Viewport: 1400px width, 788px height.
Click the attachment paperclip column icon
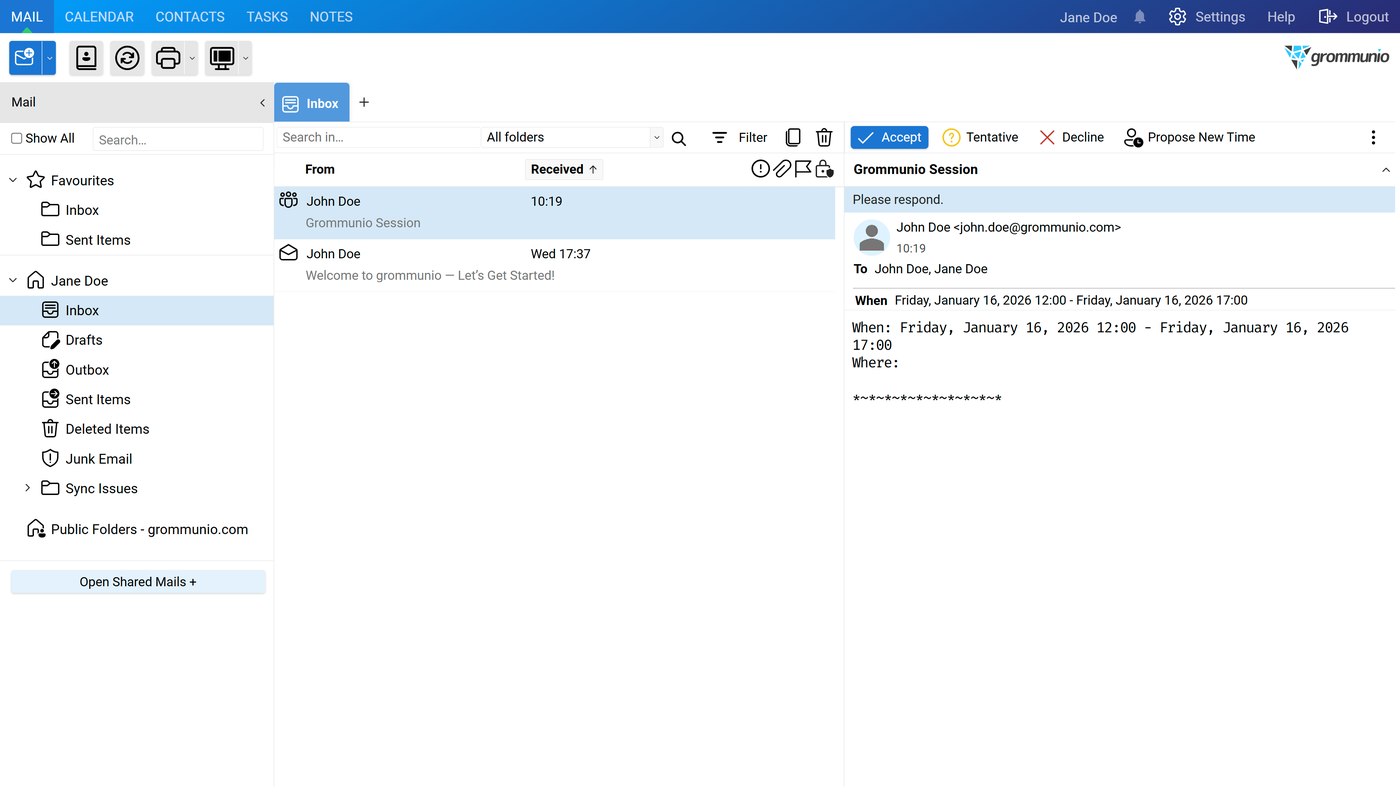point(782,169)
